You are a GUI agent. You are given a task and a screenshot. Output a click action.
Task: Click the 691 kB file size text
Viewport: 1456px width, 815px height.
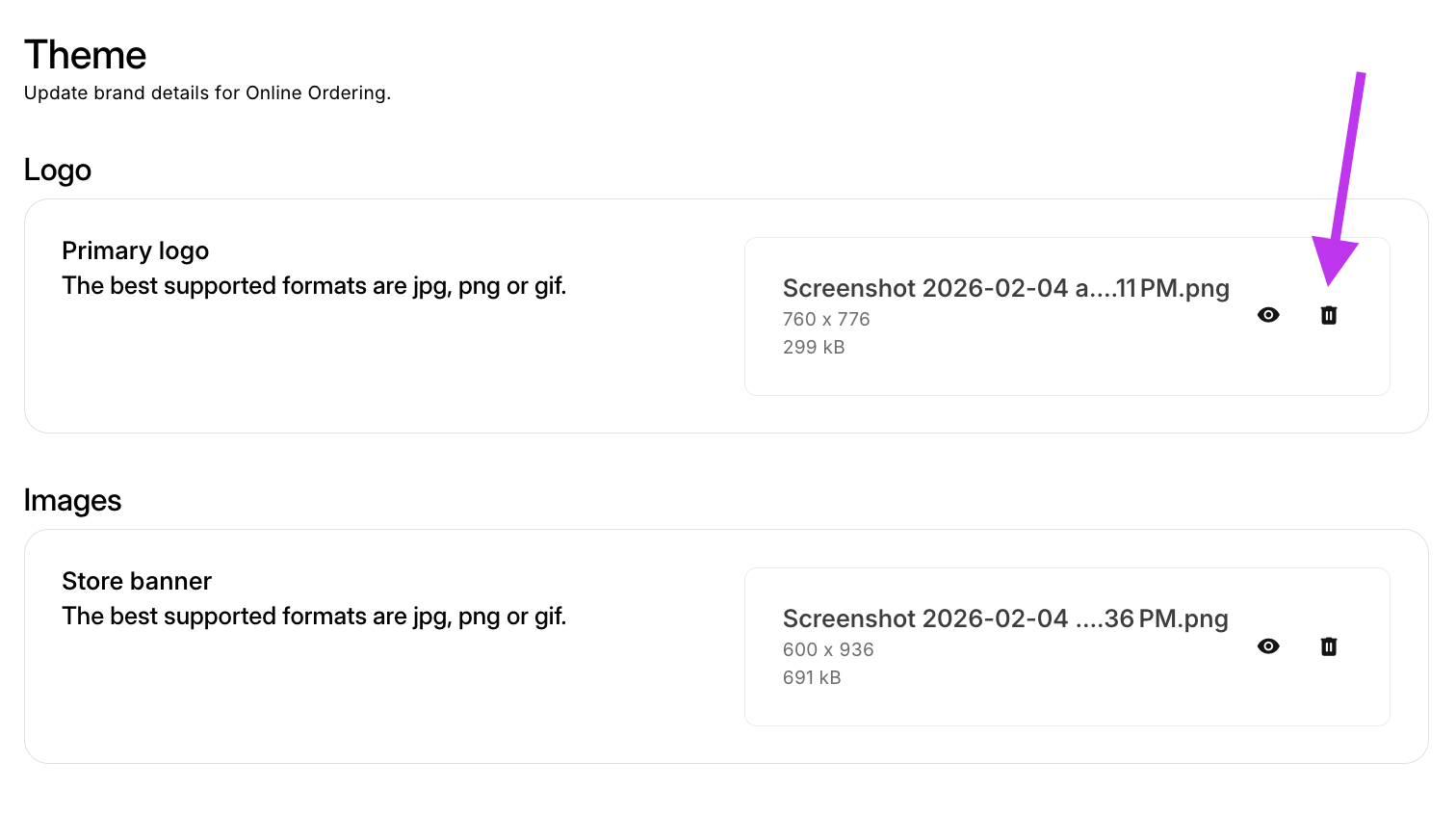pyautogui.click(x=812, y=677)
